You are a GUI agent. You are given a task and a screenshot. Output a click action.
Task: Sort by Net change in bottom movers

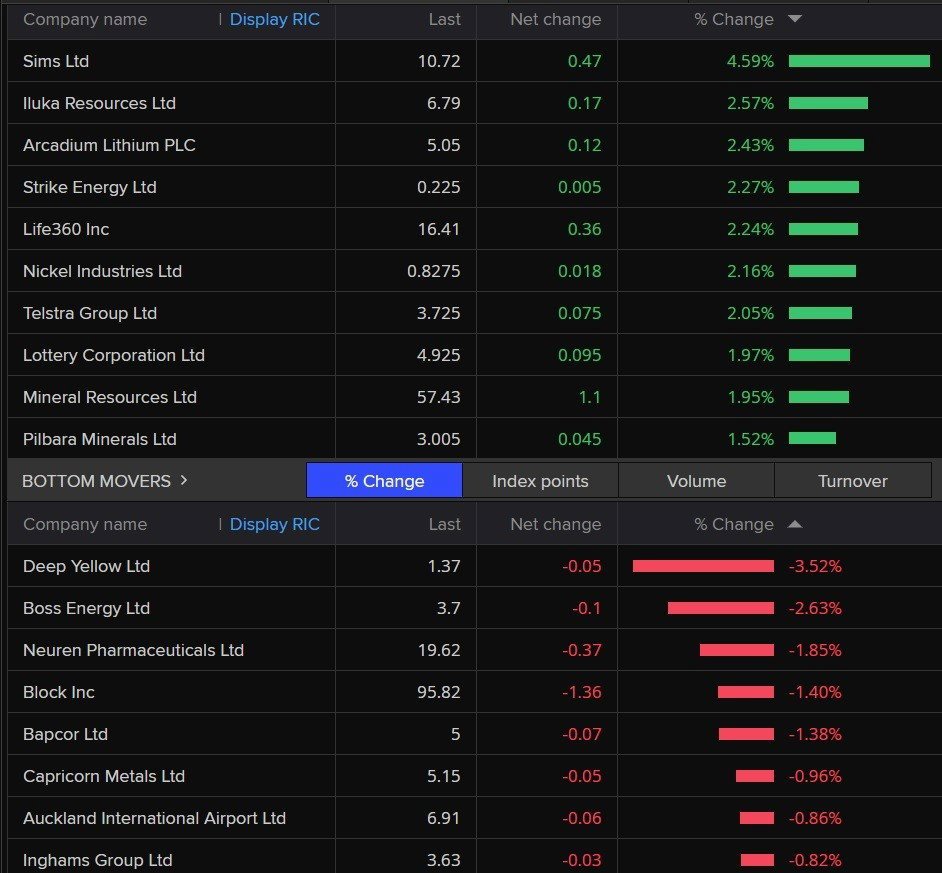pos(555,524)
